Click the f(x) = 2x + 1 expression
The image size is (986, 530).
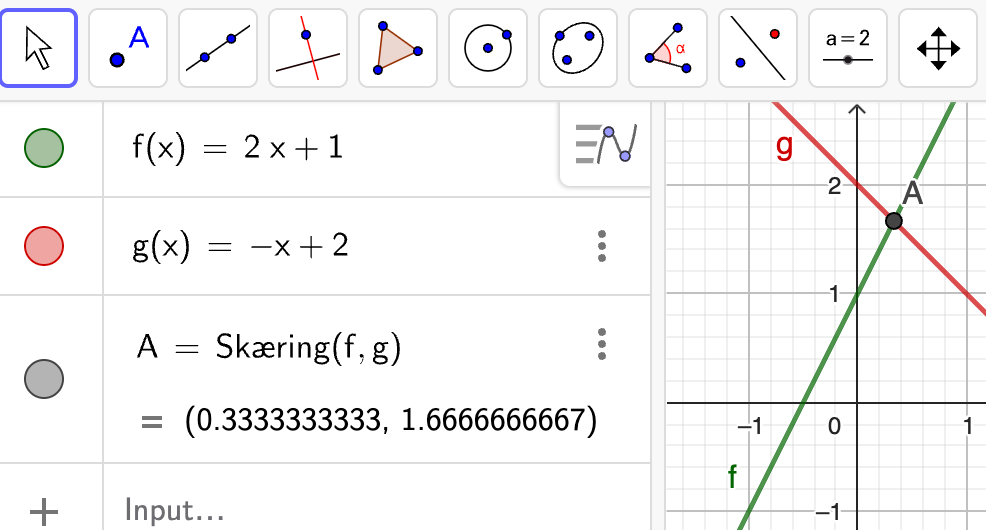(238, 148)
